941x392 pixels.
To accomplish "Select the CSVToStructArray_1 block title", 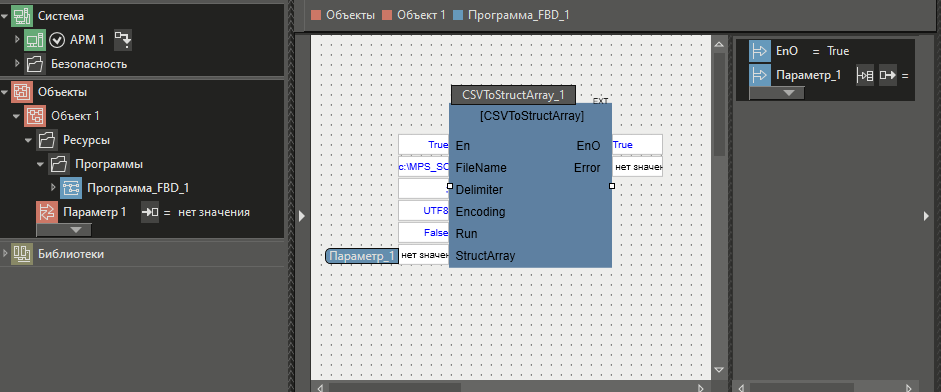I will [x=514, y=95].
